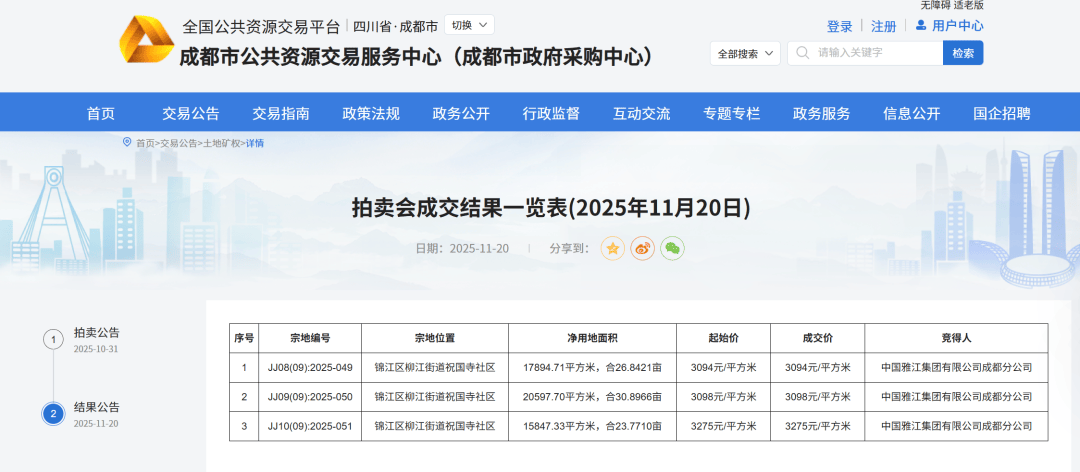The width and height of the screenshot is (1080, 472).
Task: Open 国企招聘 navigation item
Action: pyautogui.click(x=1001, y=113)
